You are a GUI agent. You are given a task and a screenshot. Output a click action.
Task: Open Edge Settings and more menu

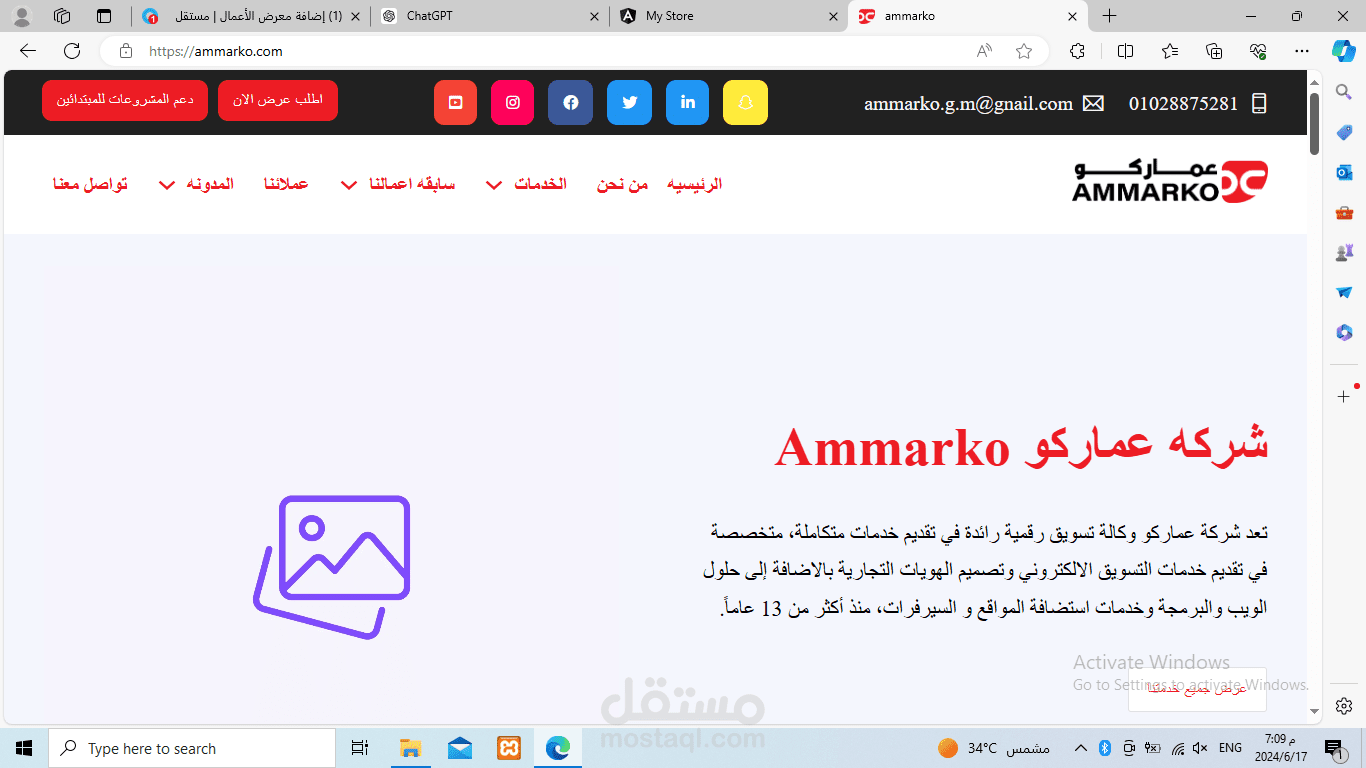click(x=1302, y=51)
